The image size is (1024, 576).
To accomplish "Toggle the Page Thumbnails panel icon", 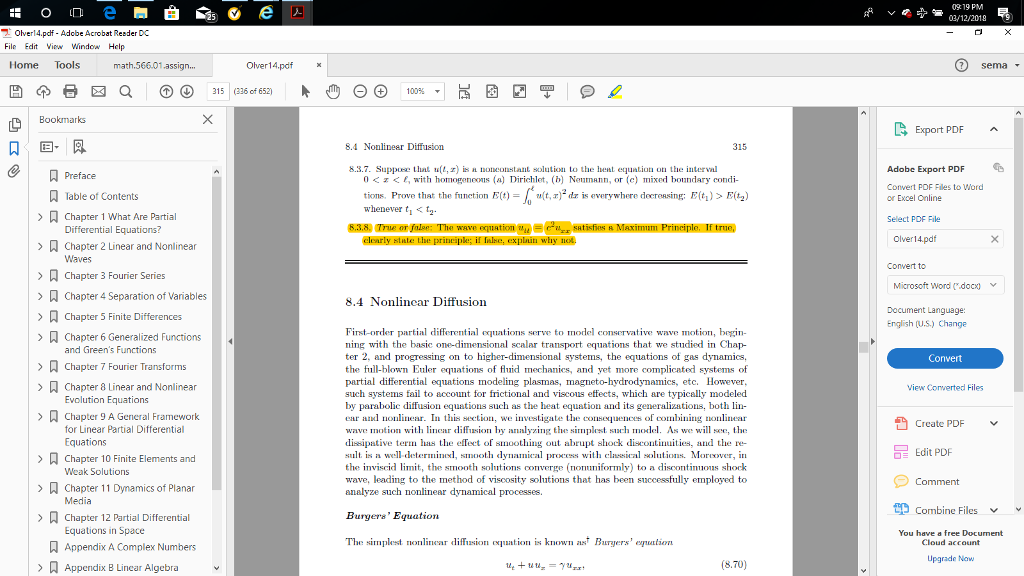I will [x=14, y=126].
